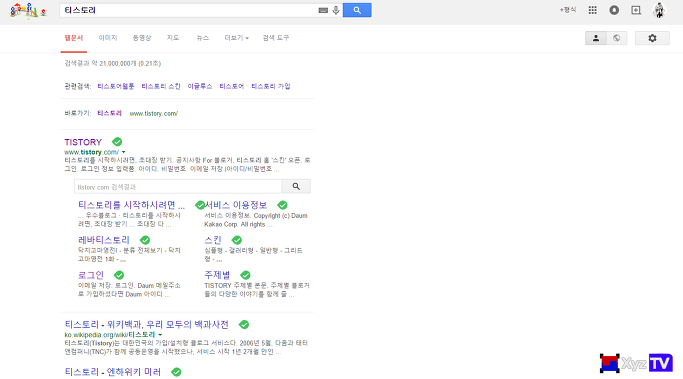The width and height of the screenshot is (683, 379).
Task: Switch to the 지도 tab
Action: point(173,38)
